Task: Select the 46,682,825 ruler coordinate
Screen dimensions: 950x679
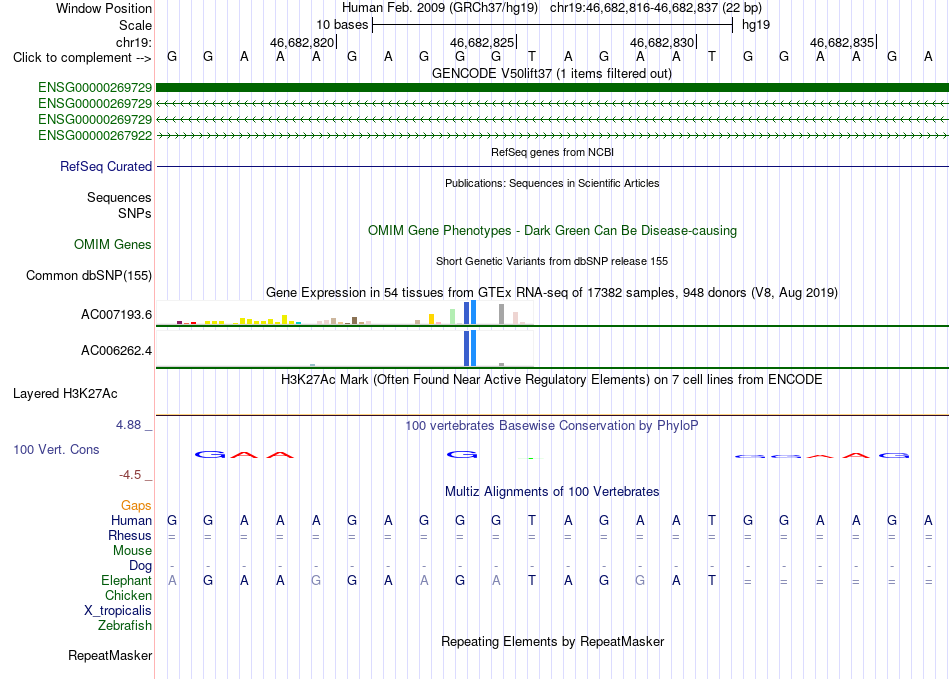Action: click(x=482, y=42)
